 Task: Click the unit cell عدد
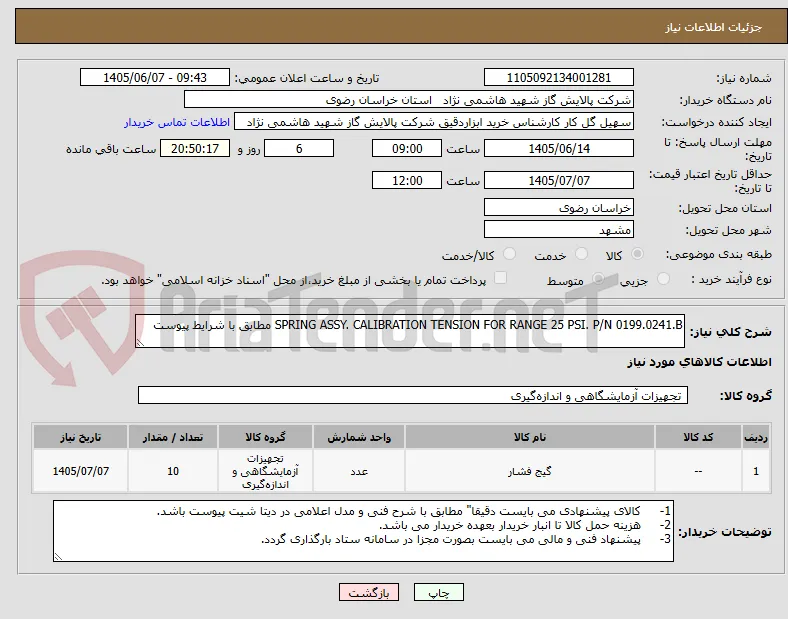359,471
